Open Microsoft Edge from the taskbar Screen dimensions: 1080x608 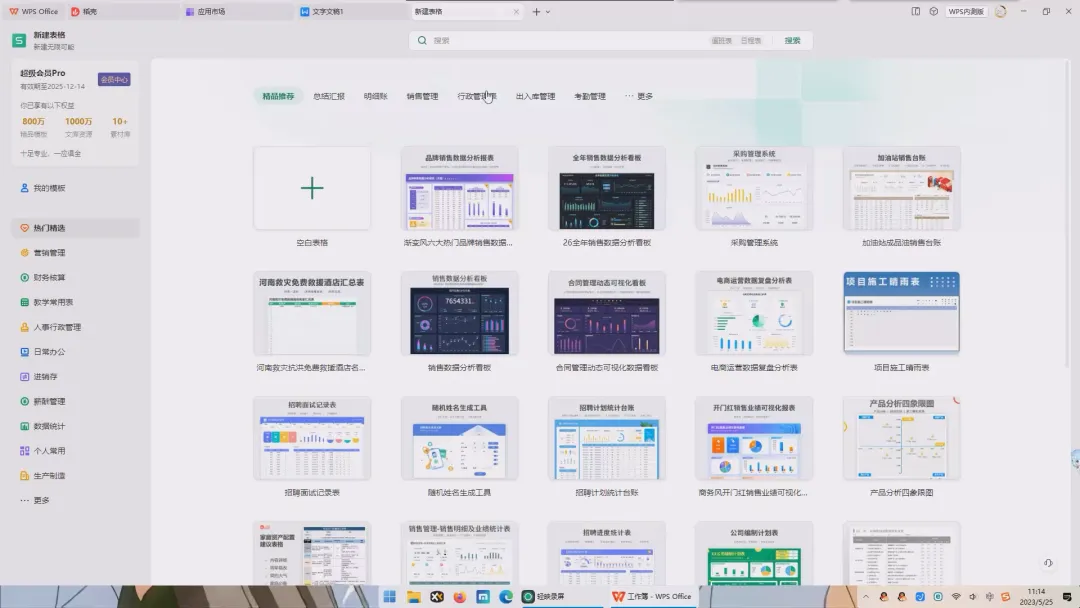506,596
